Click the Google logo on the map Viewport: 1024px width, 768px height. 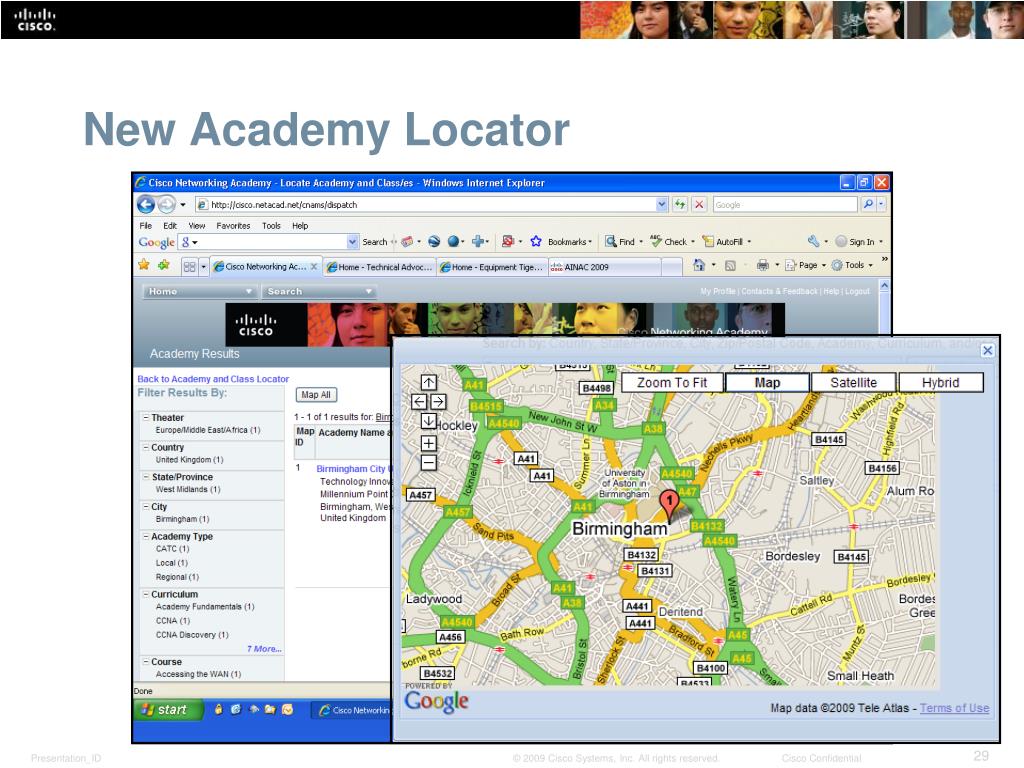[x=436, y=701]
